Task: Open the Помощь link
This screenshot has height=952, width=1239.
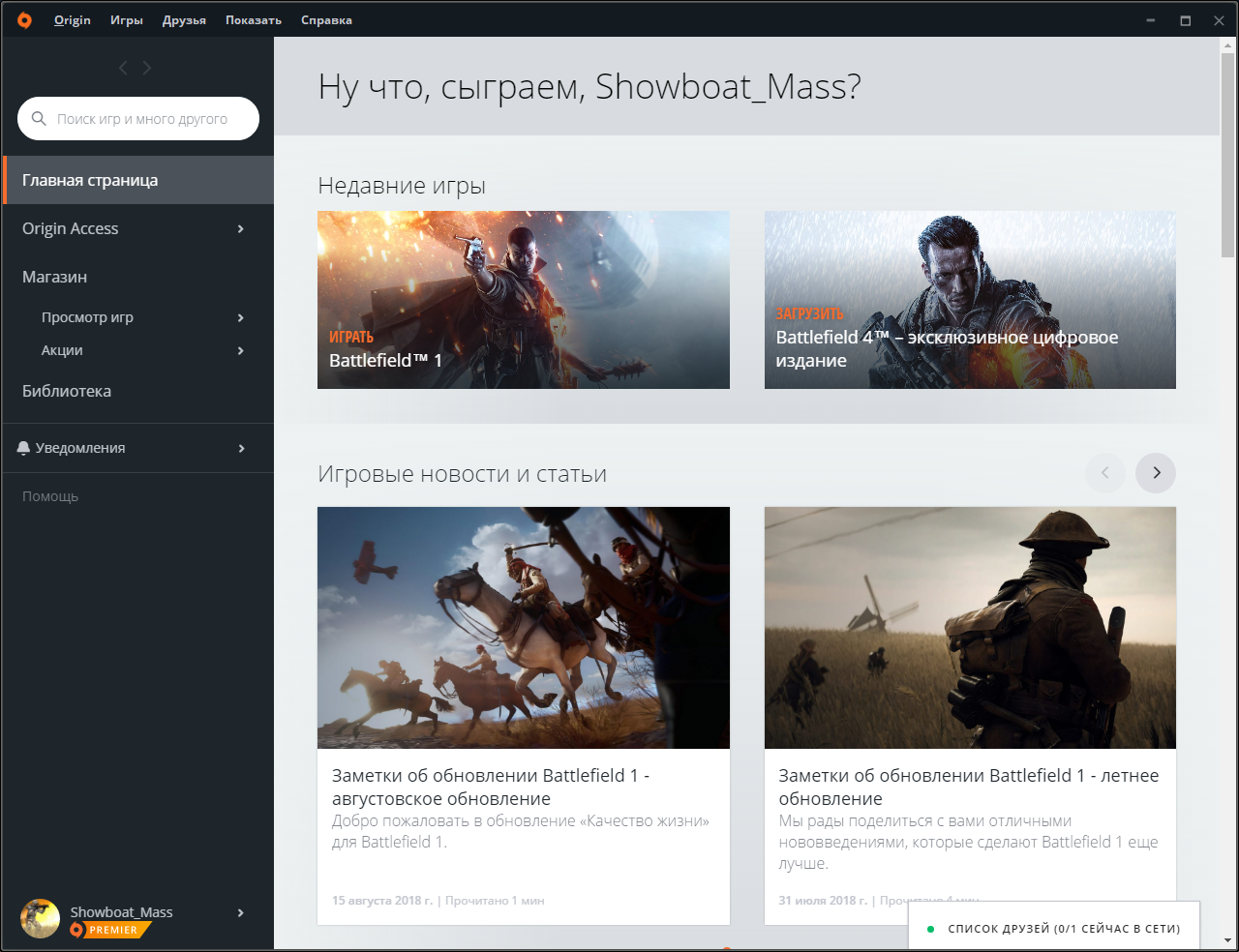Action: [x=50, y=496]
